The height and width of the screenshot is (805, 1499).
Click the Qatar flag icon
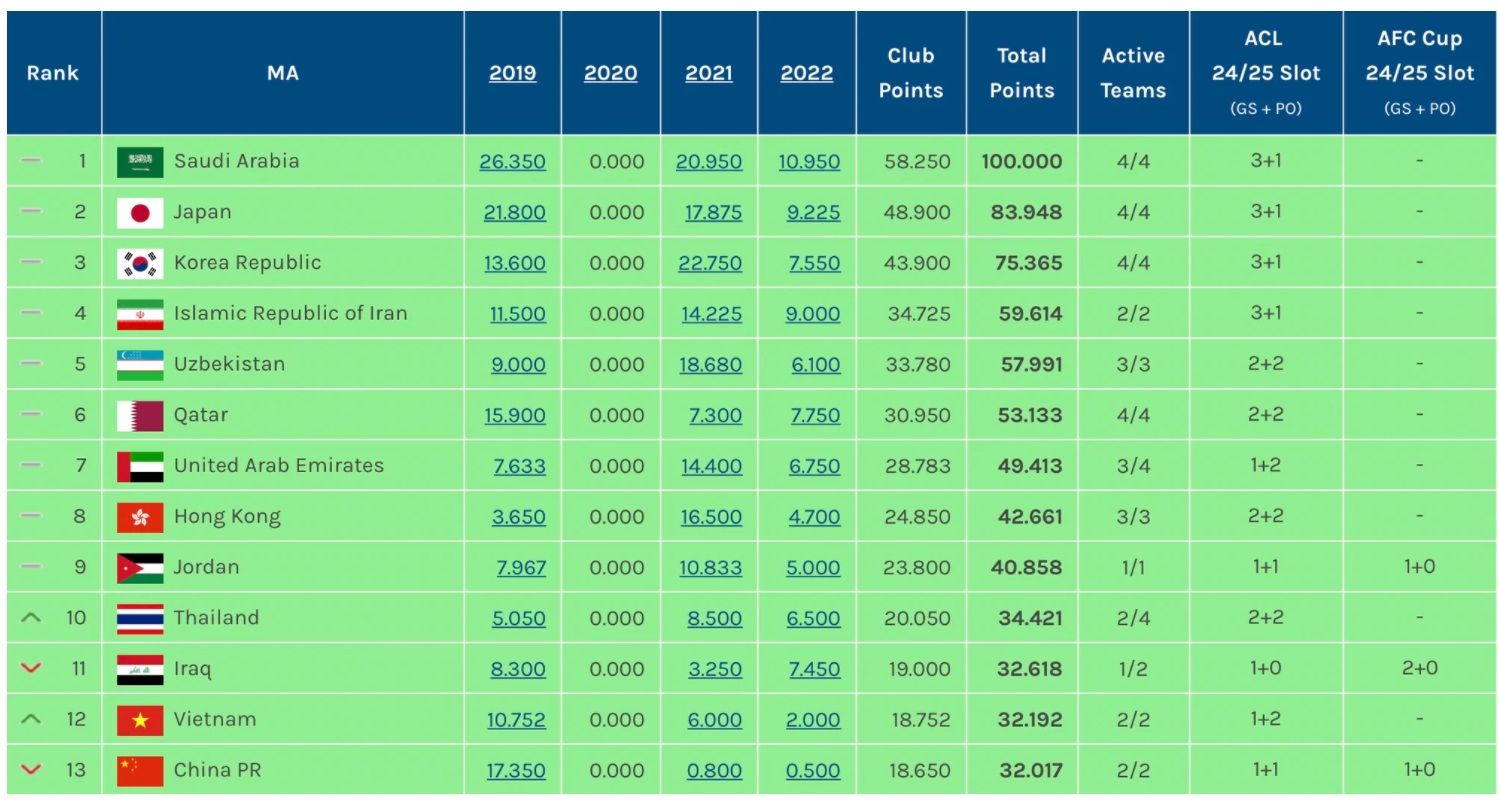point(140,416)
